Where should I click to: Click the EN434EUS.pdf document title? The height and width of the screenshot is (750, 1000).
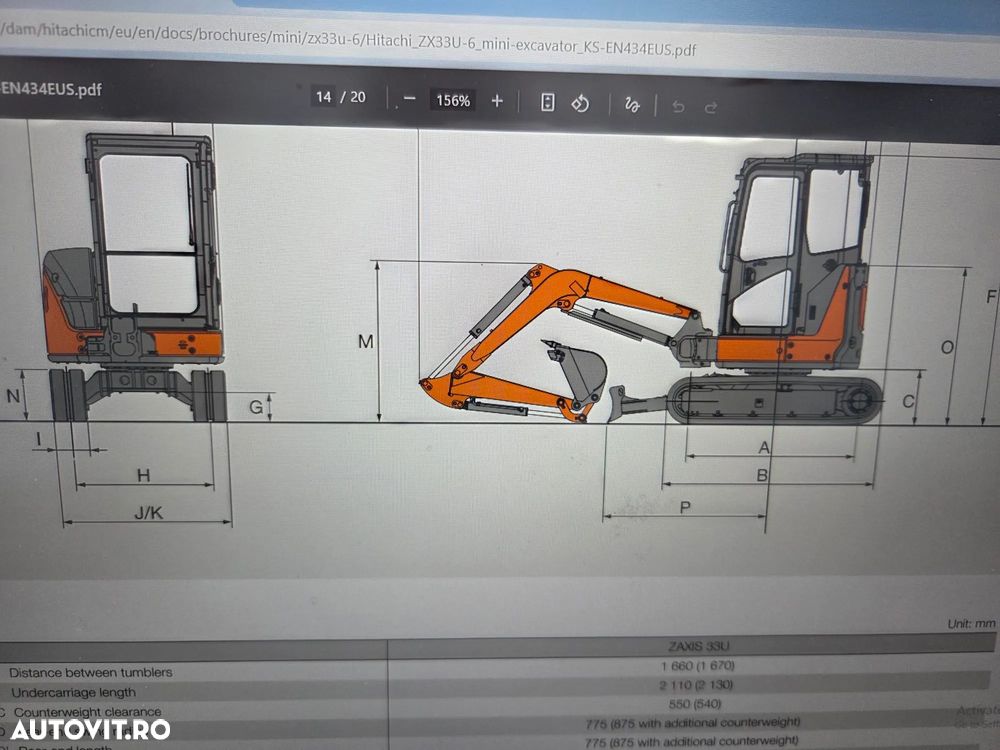pos(50,89)
